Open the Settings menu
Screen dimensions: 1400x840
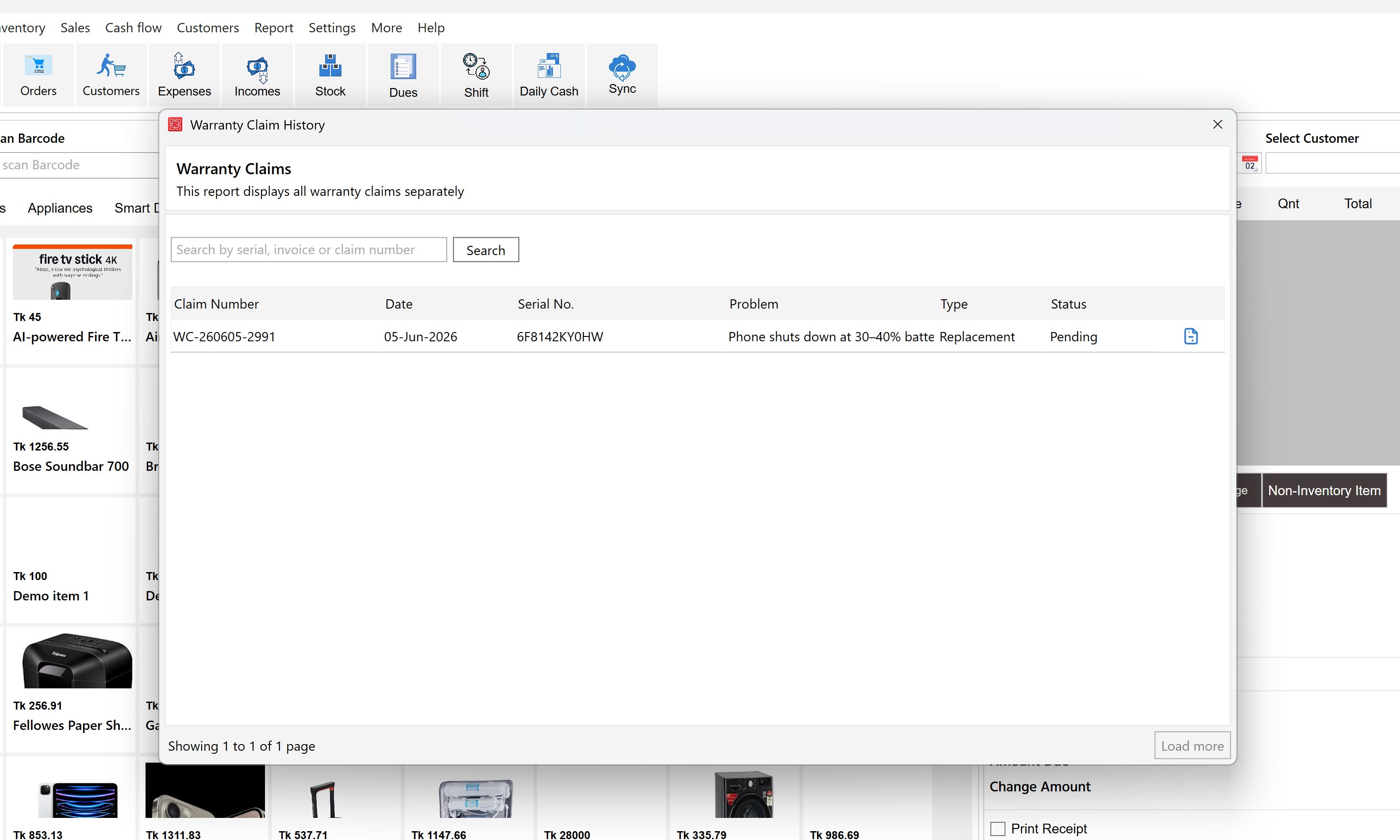pos(332,28)
